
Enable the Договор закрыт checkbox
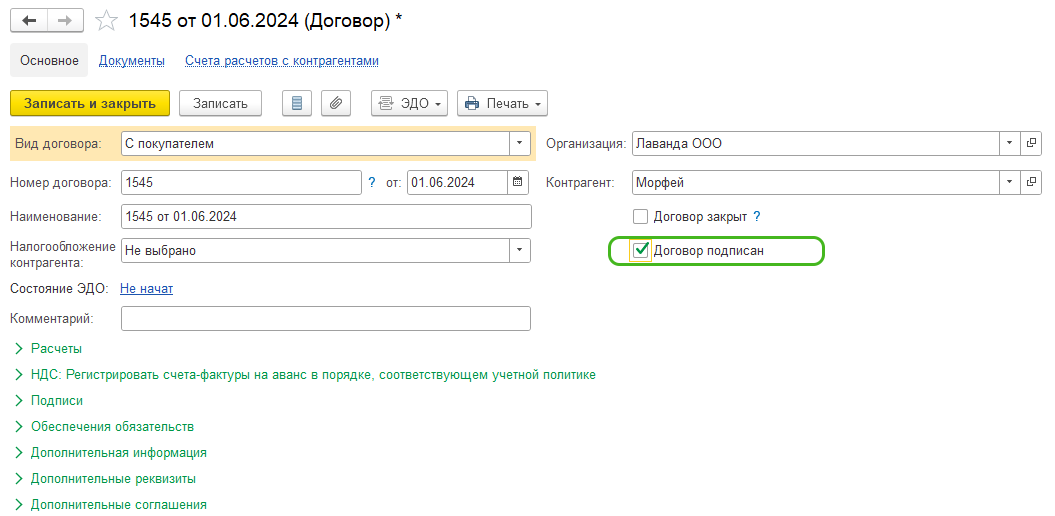pyautogui.click(x=641, y=216)
